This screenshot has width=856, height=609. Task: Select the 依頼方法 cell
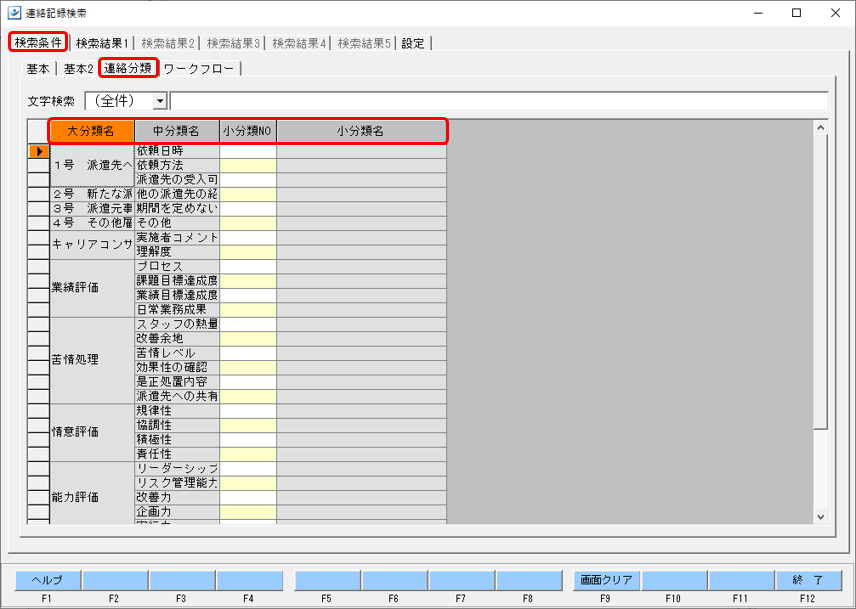point(177,165)
